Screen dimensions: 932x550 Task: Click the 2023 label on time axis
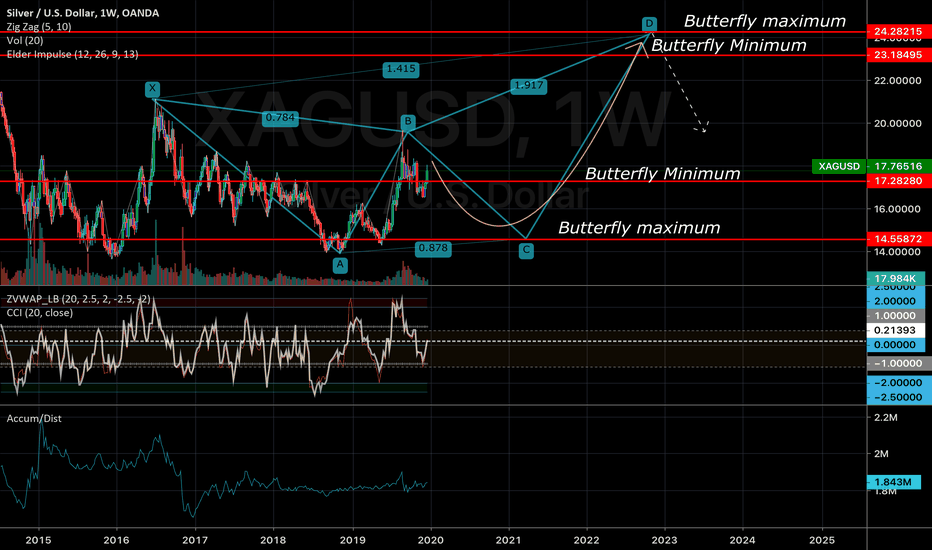point(665,540)
